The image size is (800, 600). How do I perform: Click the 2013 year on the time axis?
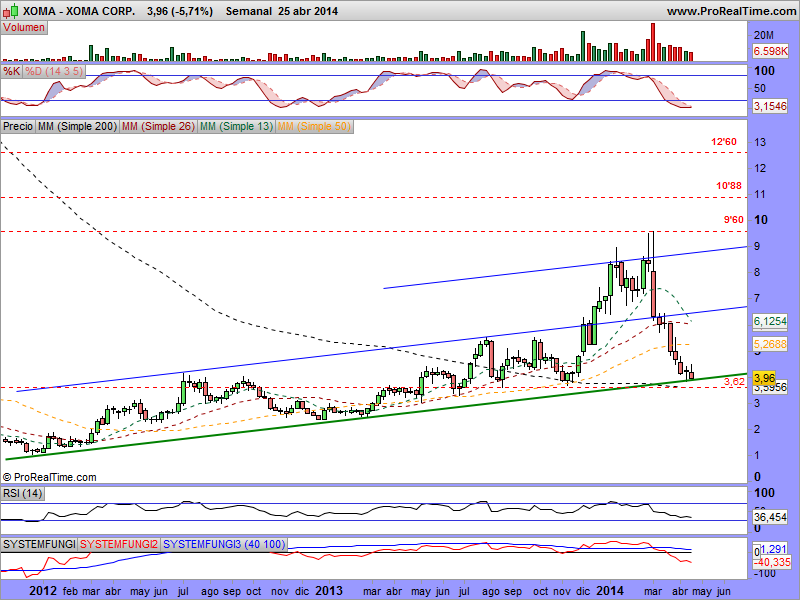(329, 591)
